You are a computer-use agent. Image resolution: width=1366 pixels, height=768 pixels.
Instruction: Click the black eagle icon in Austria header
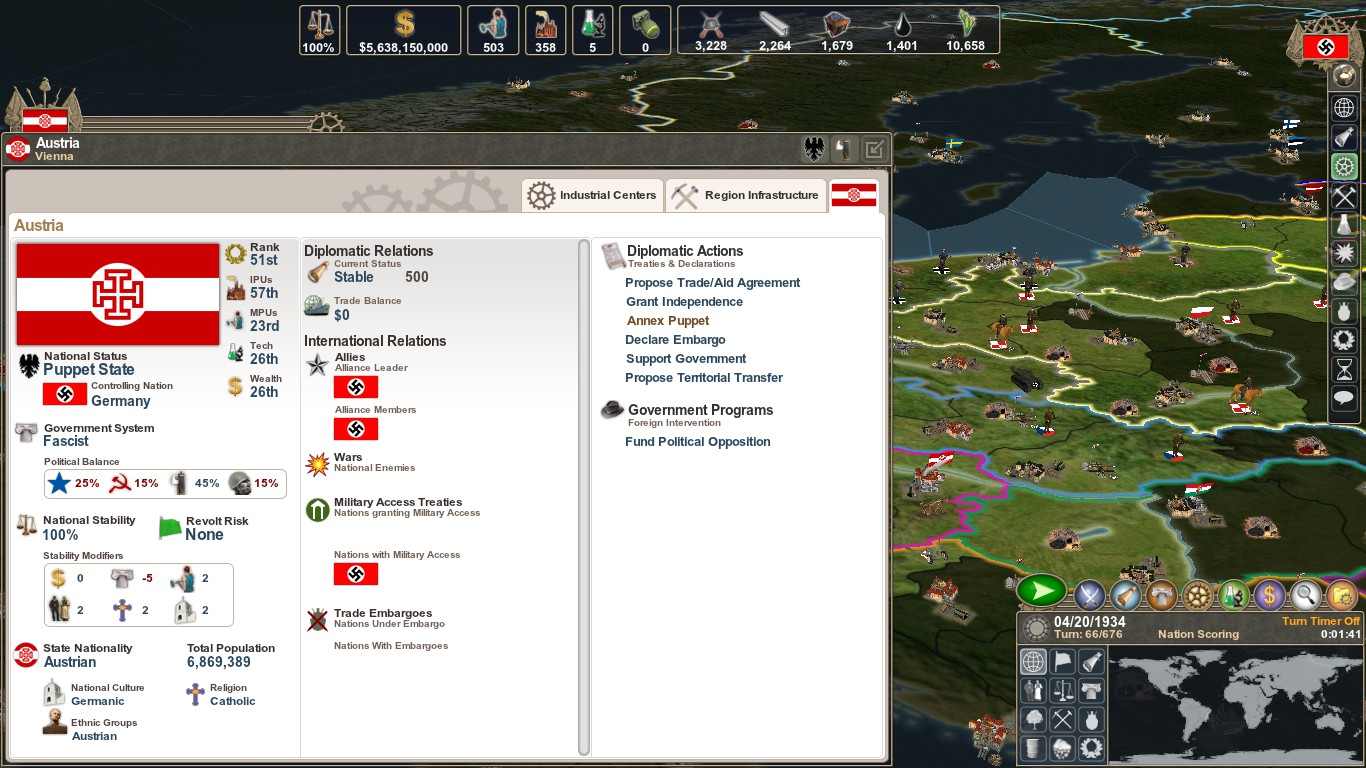[815, 150]
